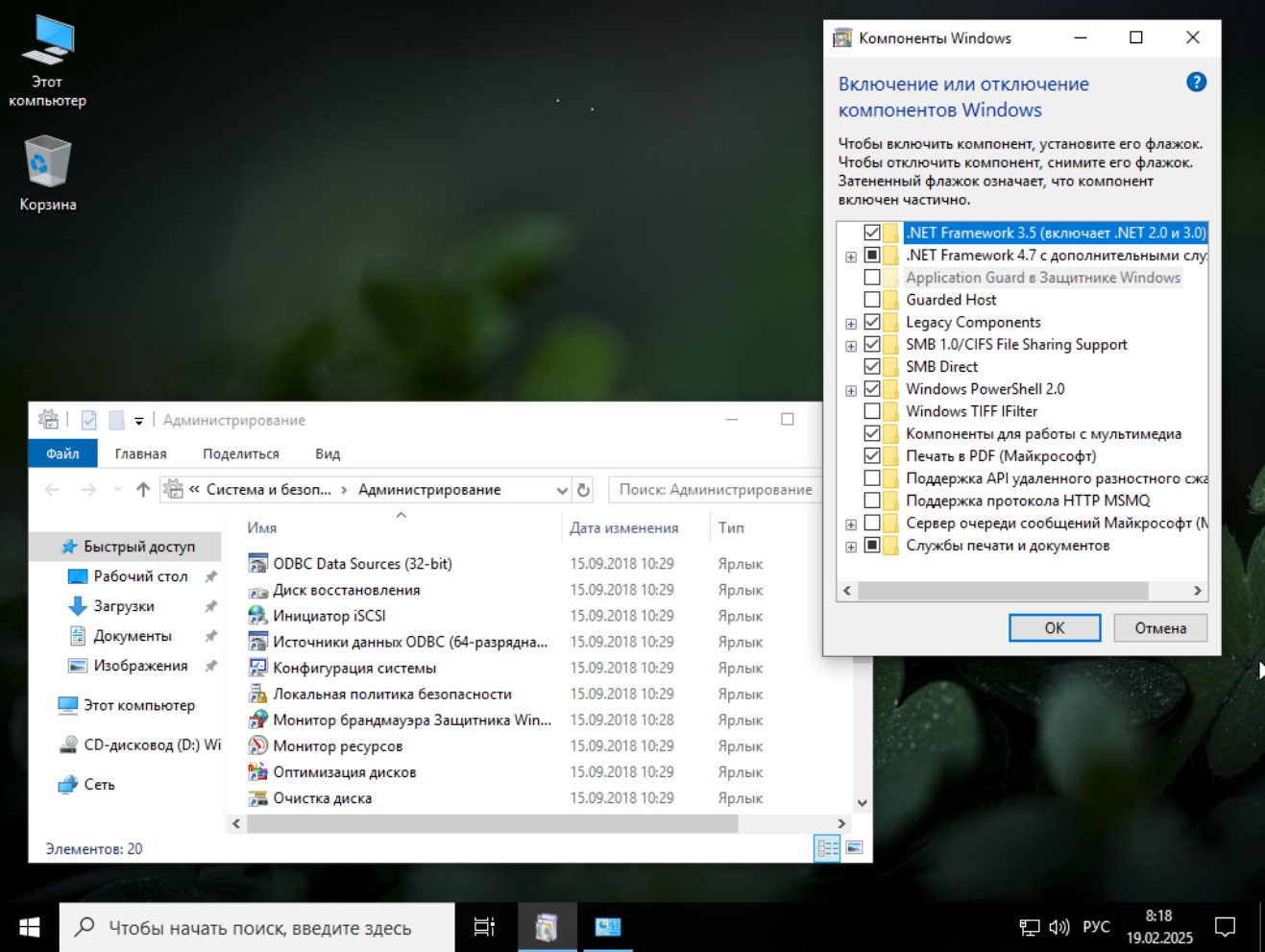Switch to large thumbnails view in Explorer

pyautogui.click(x=854, y=847)
